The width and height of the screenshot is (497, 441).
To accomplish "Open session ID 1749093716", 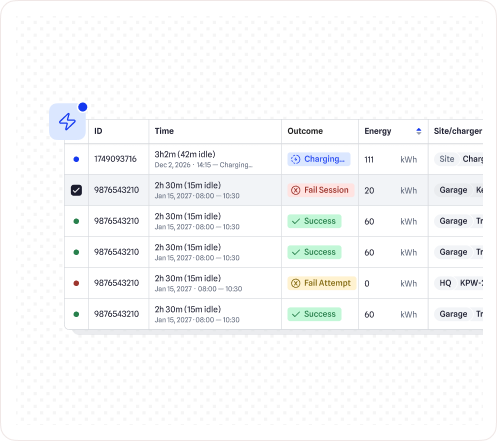I will point(115,159).
